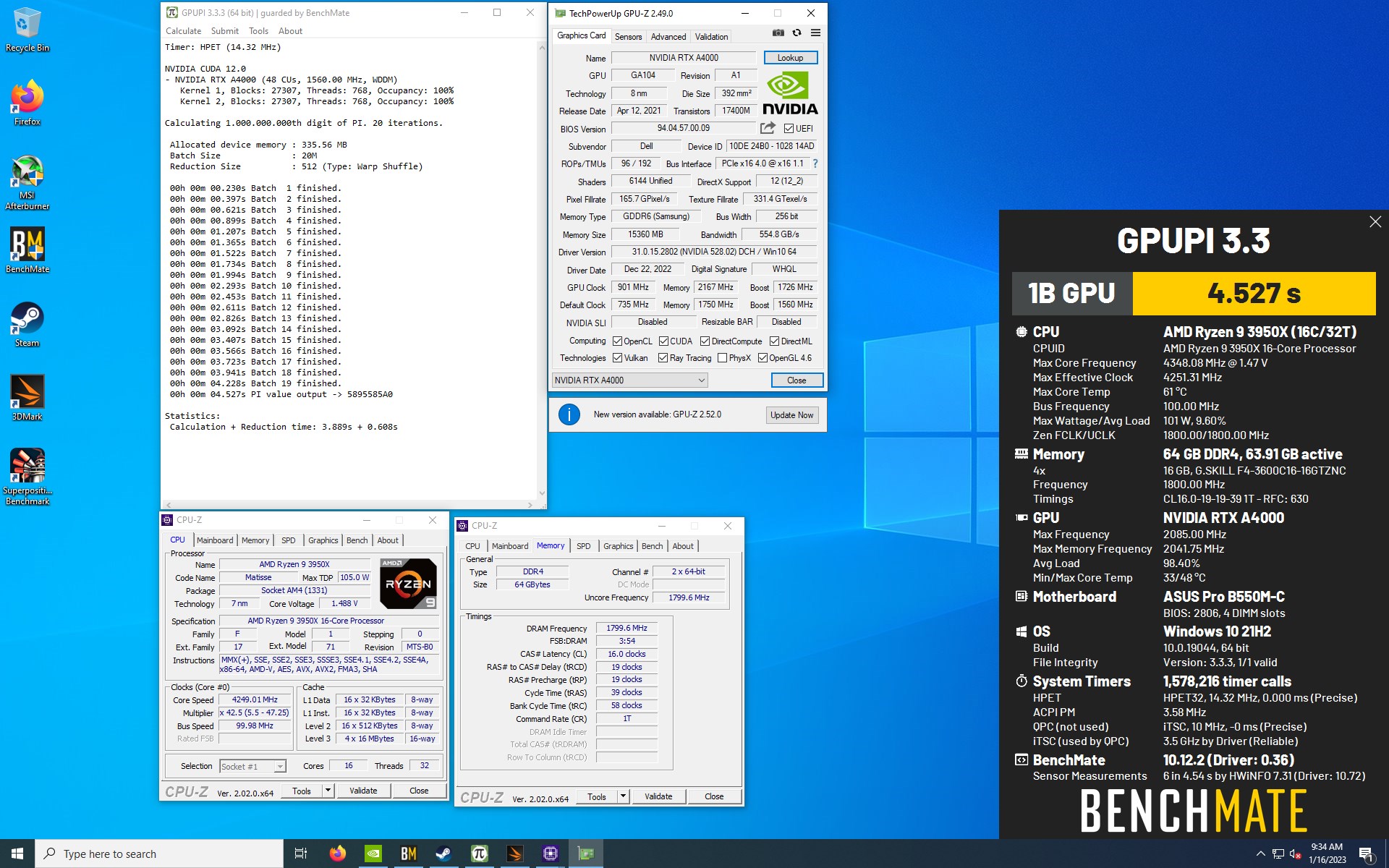
Task: Open BenchMate from the taskbar
Action: click(408, 854)
